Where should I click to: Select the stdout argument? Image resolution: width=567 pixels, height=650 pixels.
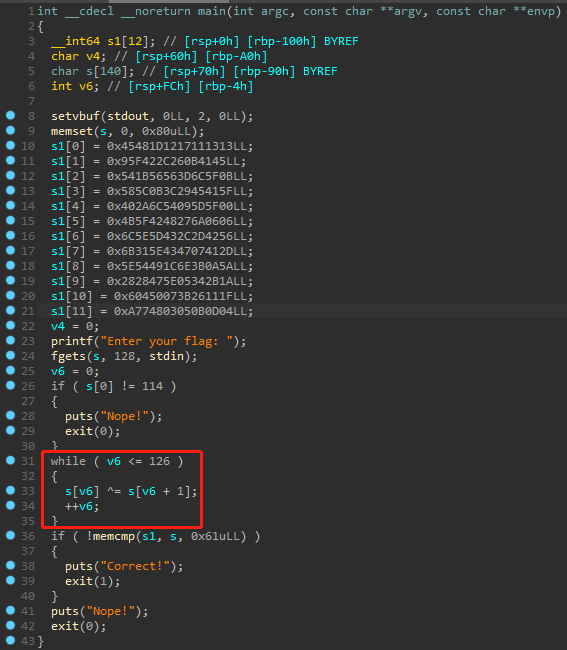coord(128,116)
